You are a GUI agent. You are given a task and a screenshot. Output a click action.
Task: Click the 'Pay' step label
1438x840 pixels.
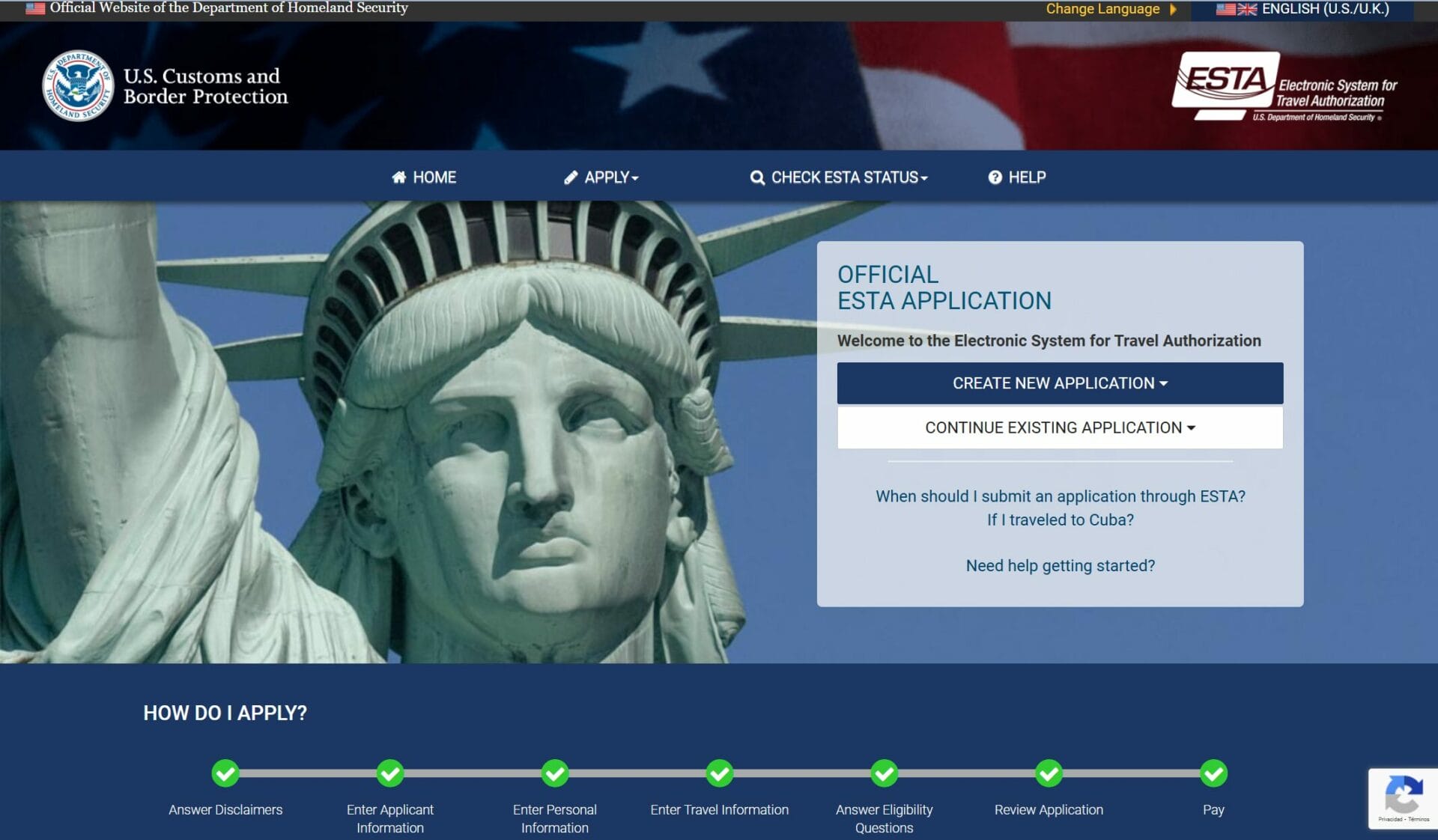[x=1213, y=810]
